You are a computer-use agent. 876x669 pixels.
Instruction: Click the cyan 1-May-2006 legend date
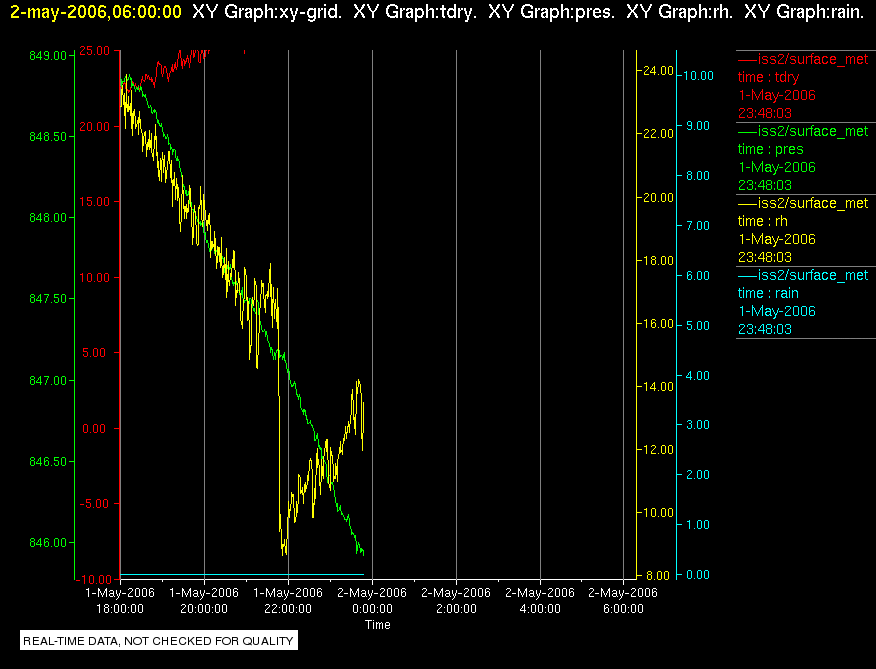coord(777,311)
